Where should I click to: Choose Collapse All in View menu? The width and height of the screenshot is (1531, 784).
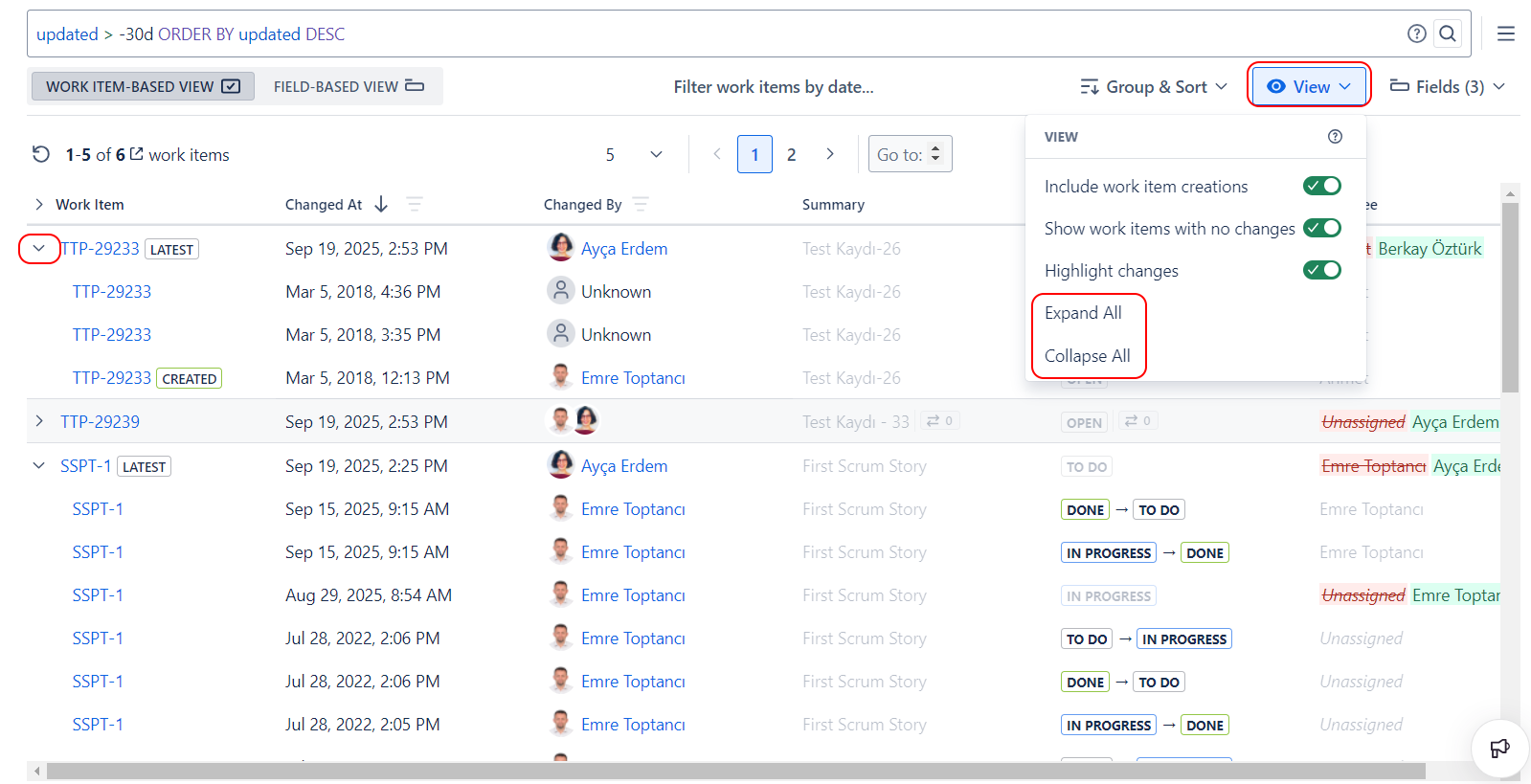click(1087, 356)
